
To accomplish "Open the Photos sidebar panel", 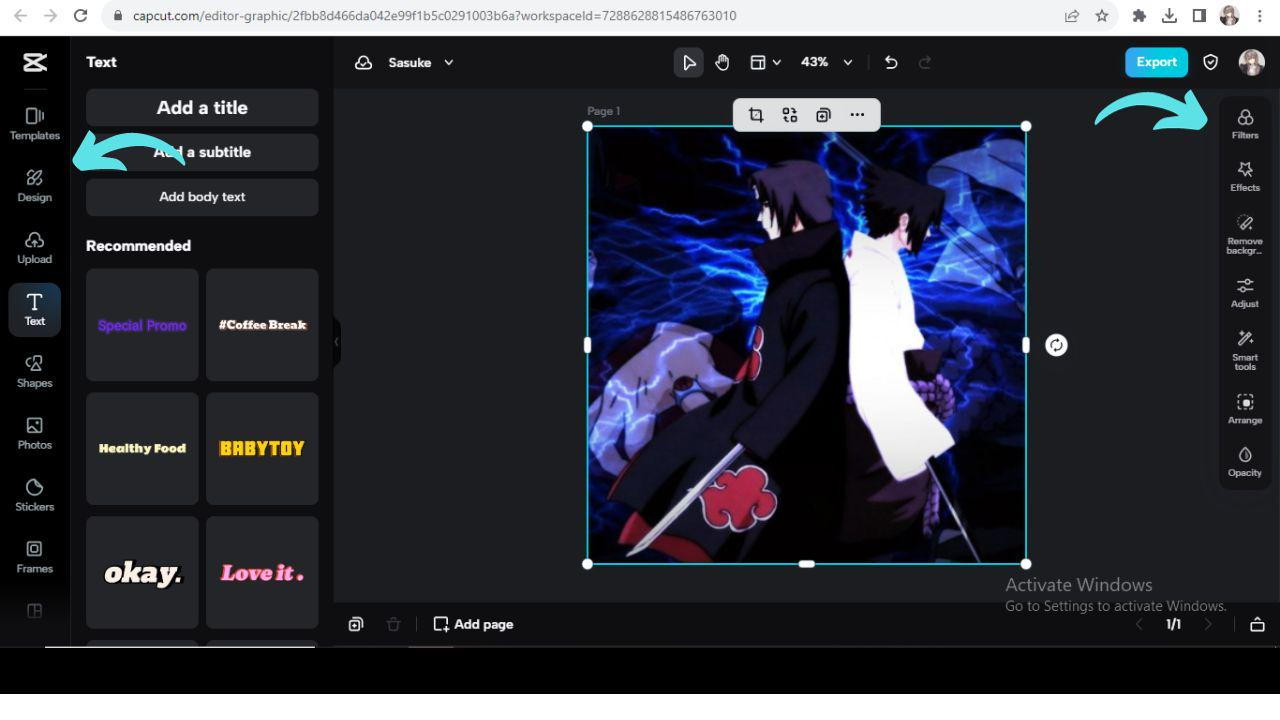I will click(35, 434).
